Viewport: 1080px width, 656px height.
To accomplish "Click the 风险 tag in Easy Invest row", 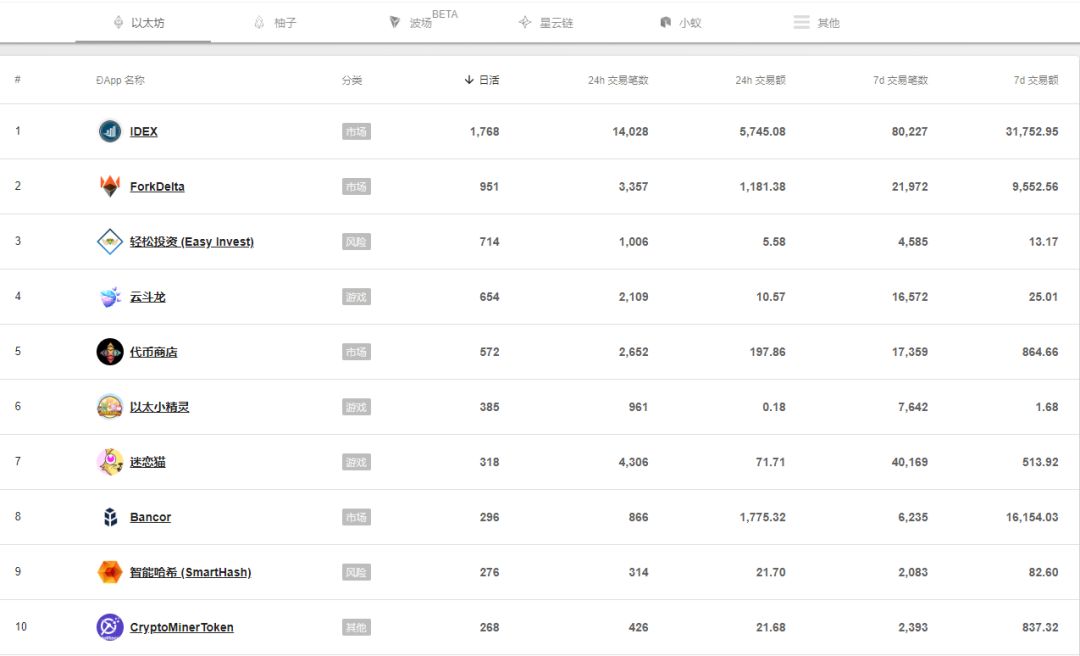I will click(356, 242).
